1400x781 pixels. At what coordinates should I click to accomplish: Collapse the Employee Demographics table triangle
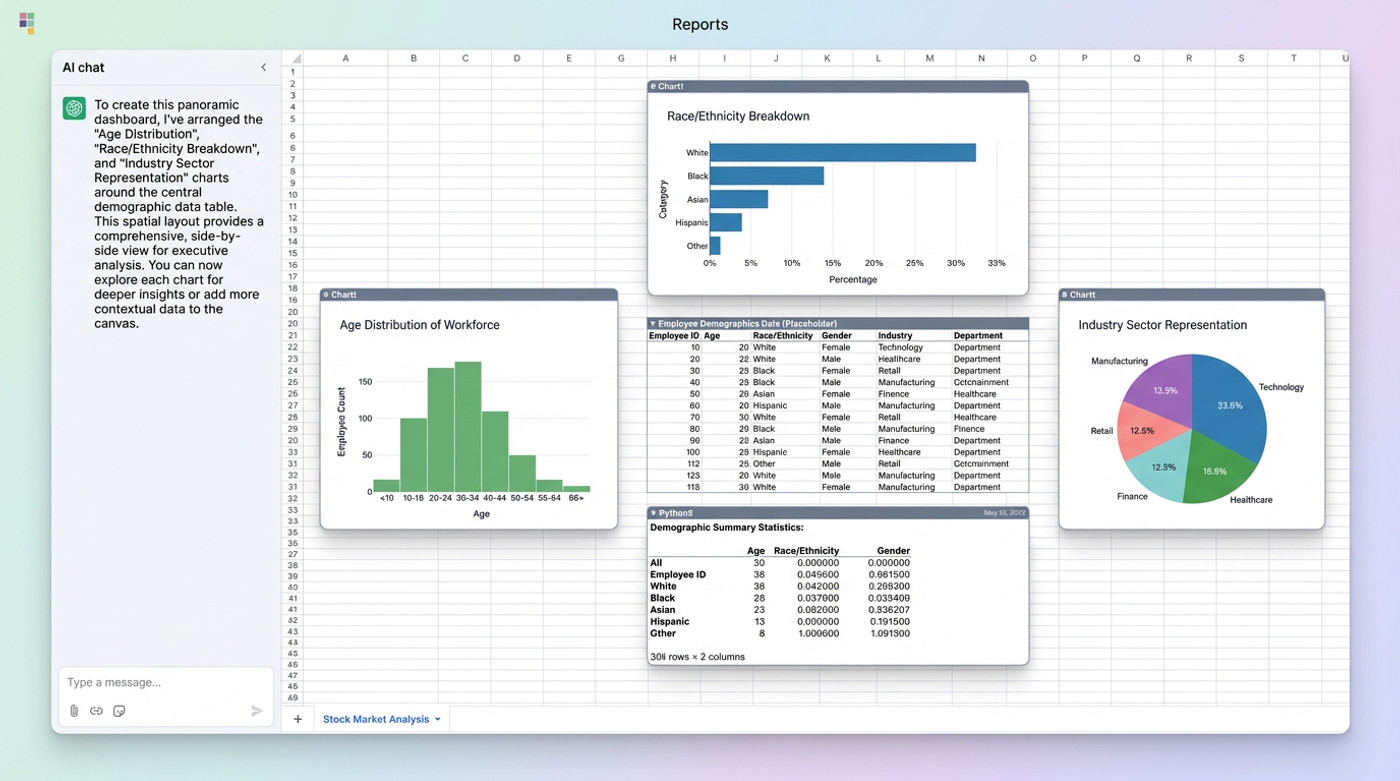point(653,324)
